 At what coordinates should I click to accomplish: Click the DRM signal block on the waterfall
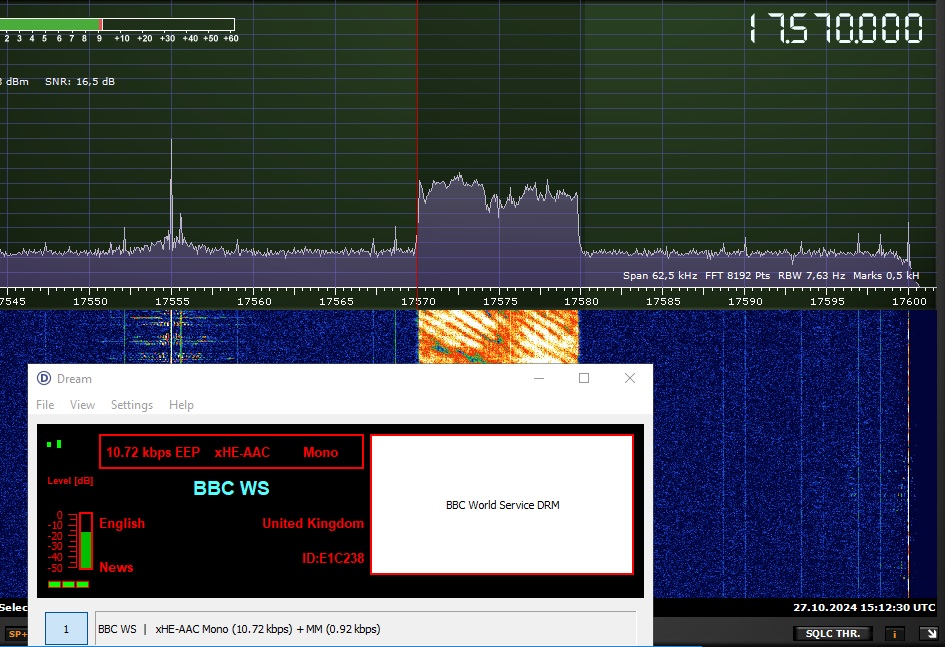[498, 337]
